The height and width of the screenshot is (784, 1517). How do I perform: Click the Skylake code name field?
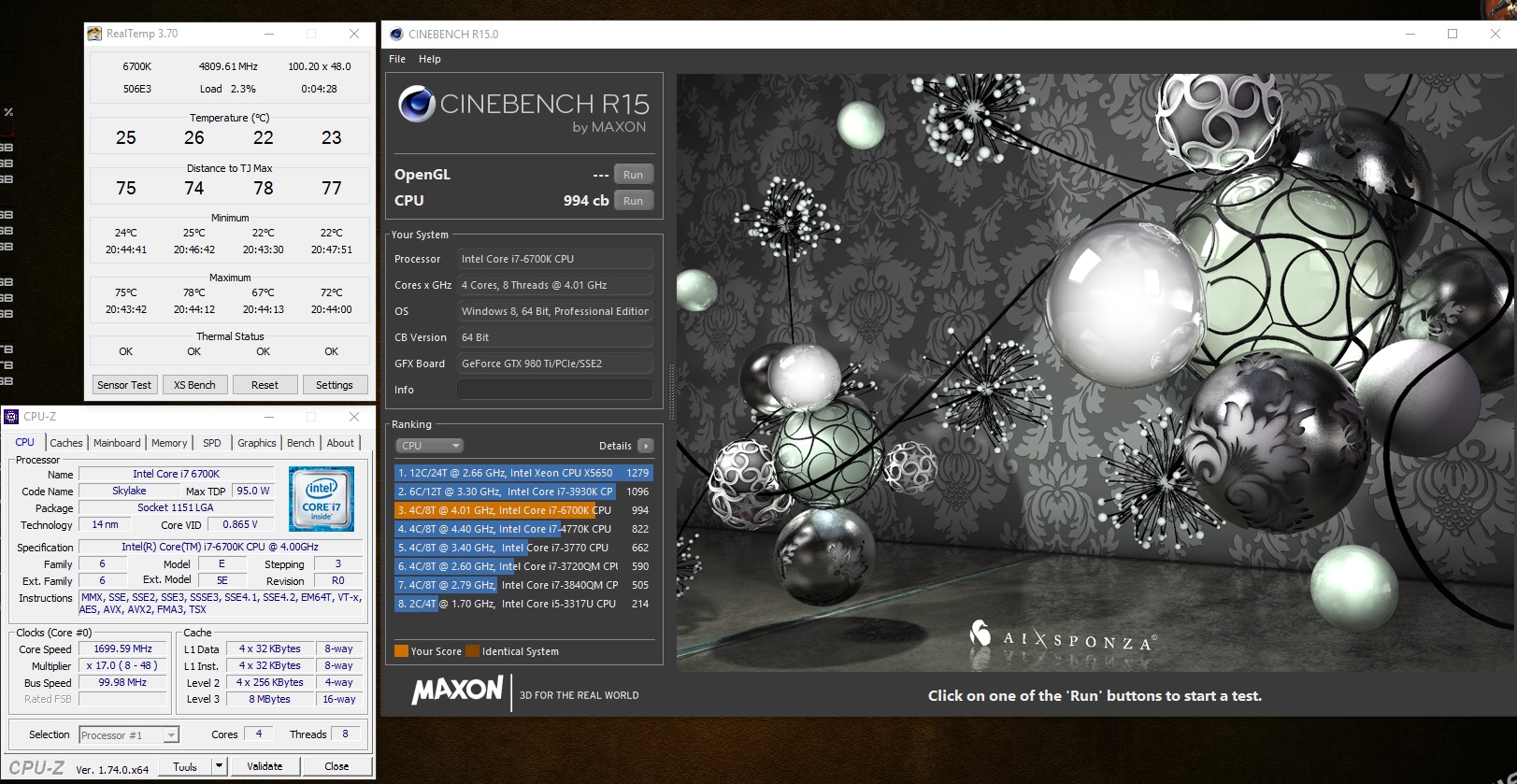click(129, 491)
